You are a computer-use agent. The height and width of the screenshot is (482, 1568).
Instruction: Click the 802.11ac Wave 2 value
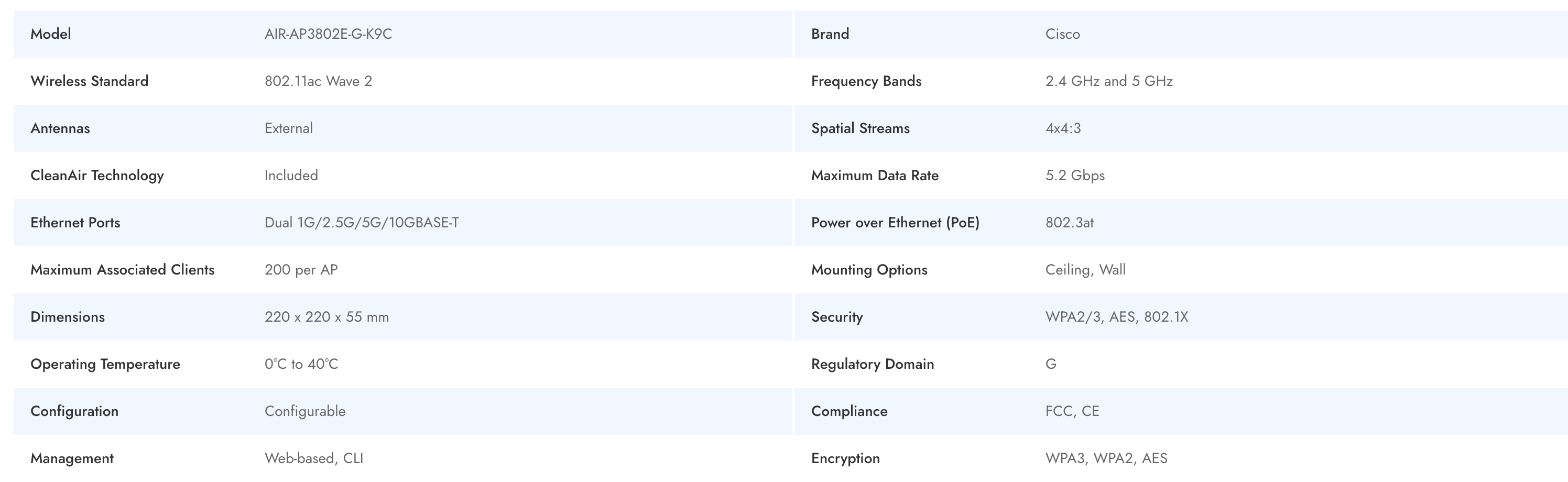318,81
